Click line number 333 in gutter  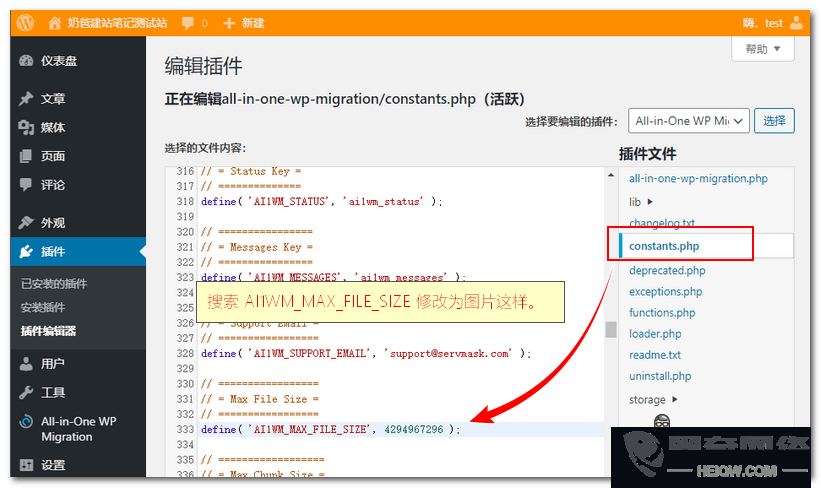[x=185, y=429]
